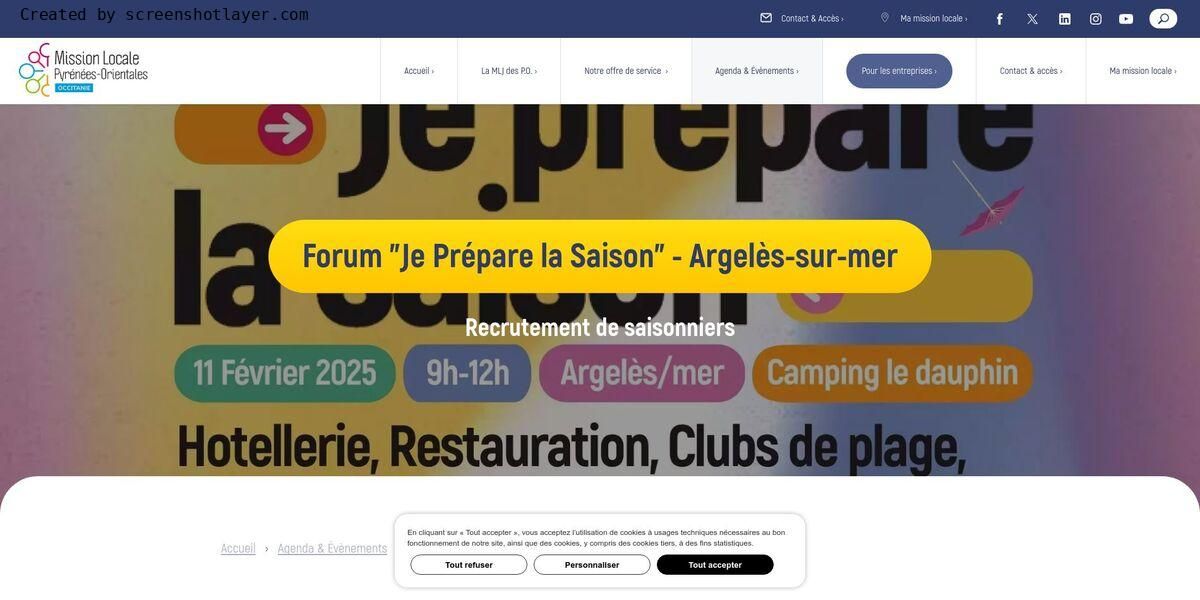1200x600 pixels.
Task: Open the X (Twitter) profile icon
Action: click(x=1032, y=19)
